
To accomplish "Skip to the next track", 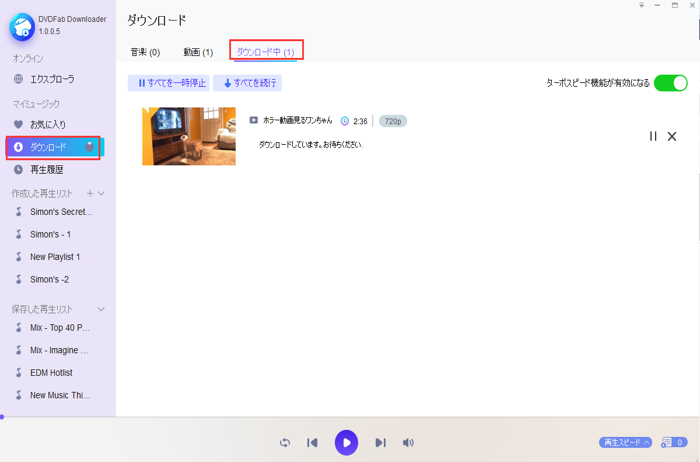I will coord(380,442).
